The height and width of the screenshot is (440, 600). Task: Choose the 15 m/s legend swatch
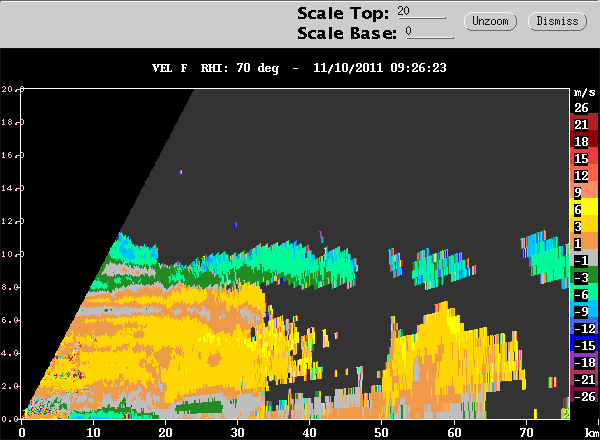(x=581, y=158)
